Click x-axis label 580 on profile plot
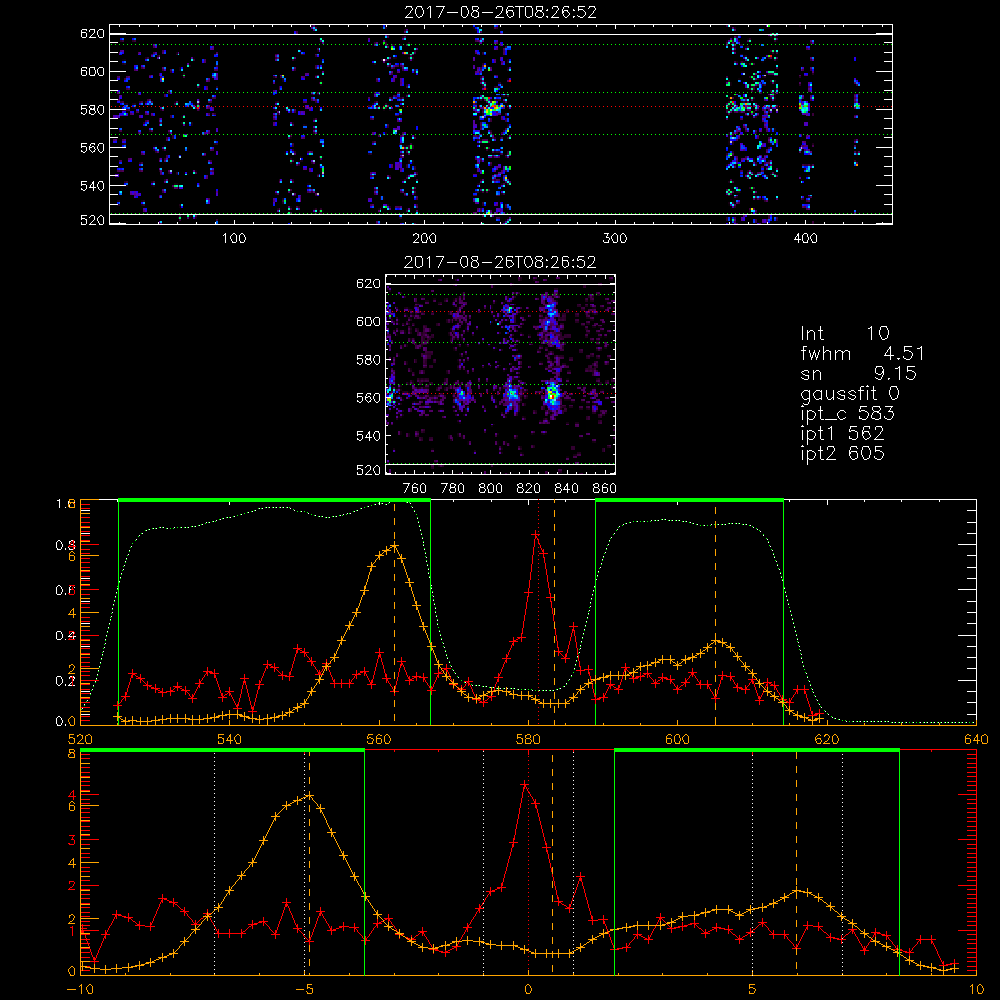 528,740
